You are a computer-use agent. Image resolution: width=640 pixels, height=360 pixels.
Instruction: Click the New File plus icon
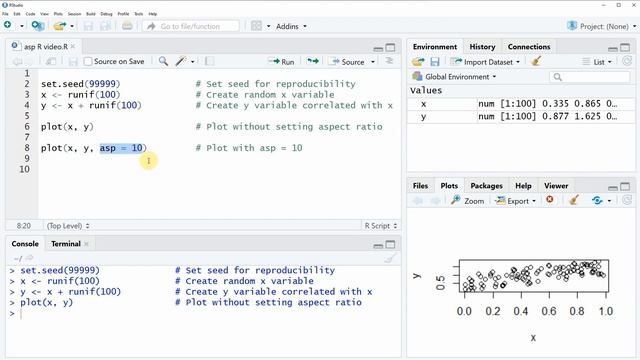[7, 25]
